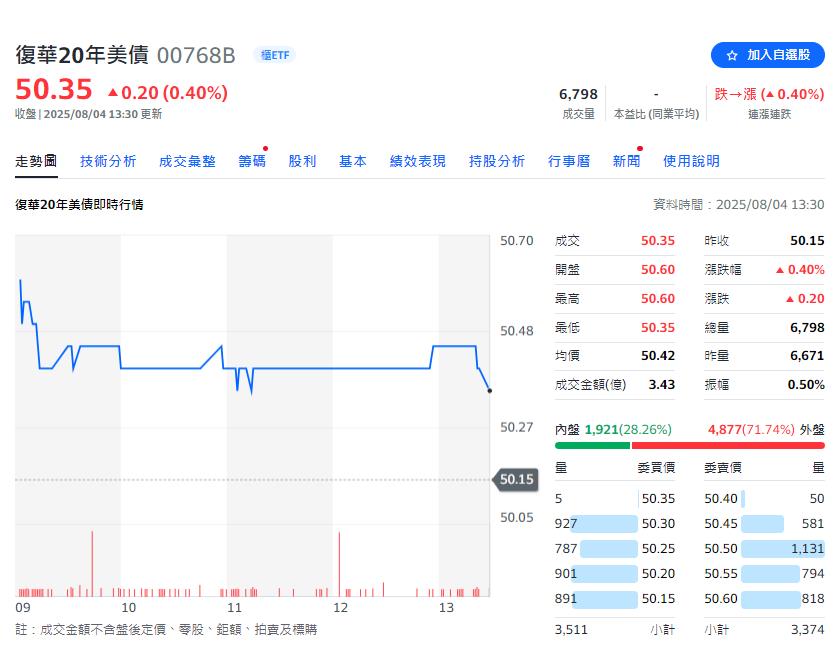
Task: Click the 加入自選股 button text
Action: tap(779, 55)
